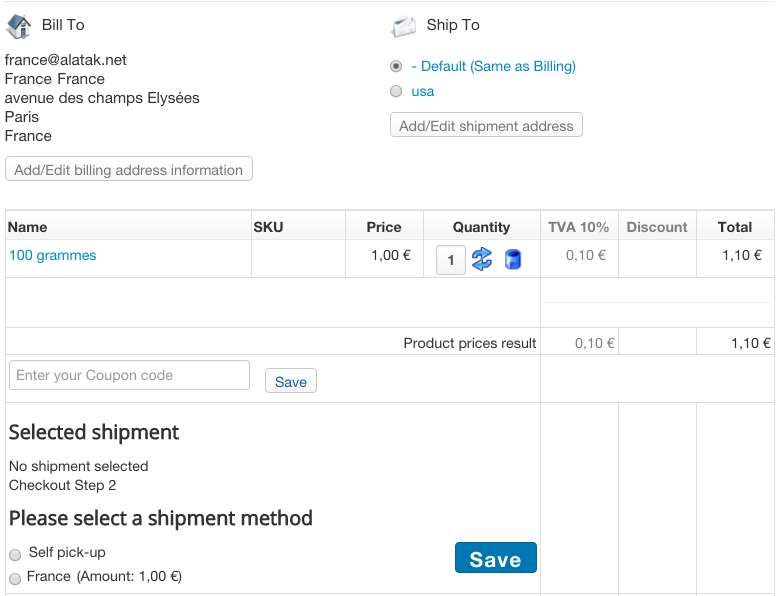Click the usa address link

tap(422, 92)
